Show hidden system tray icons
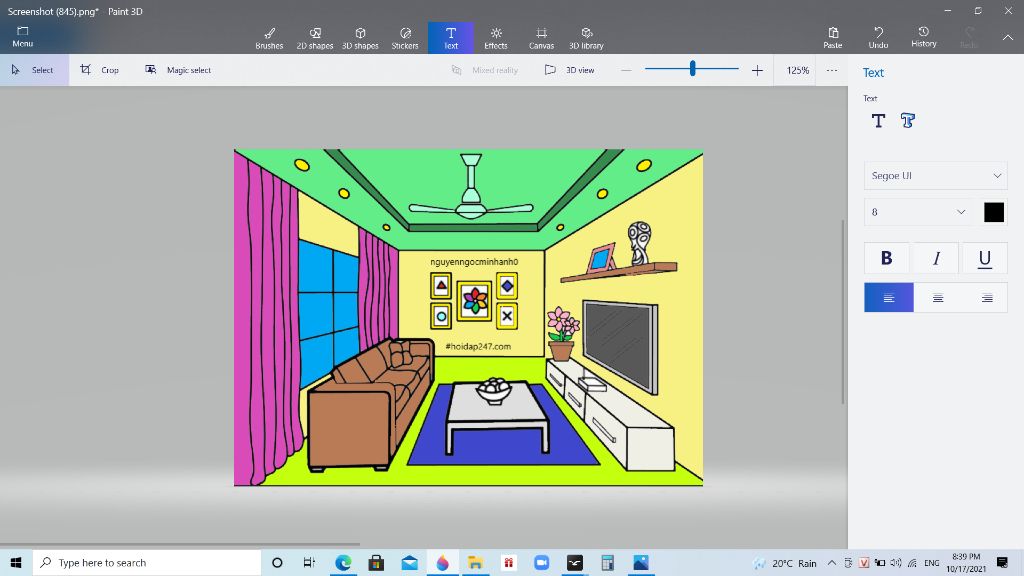The height and width of the screenshot is (576, 1024). click(831, 563)
